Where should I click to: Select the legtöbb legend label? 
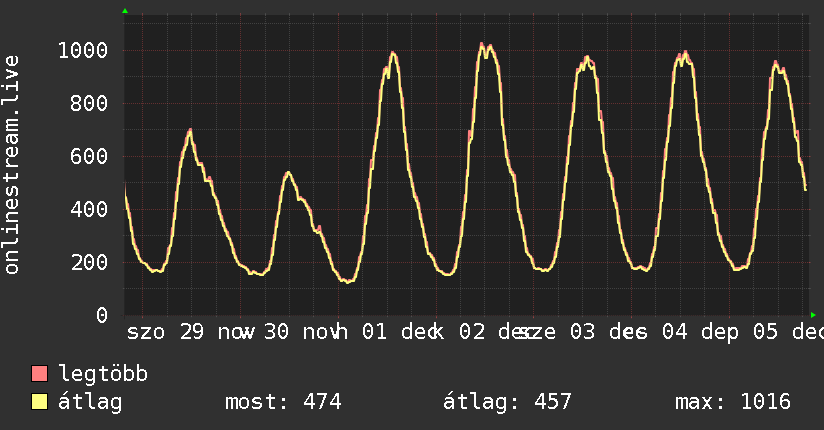point(103,375)
